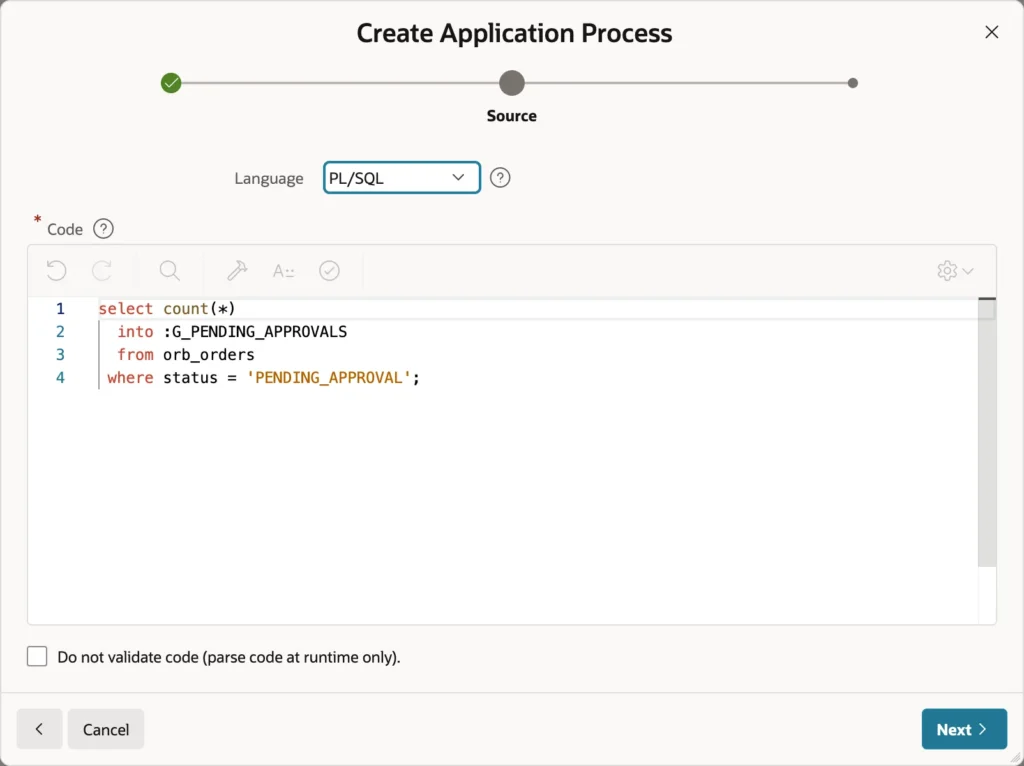This screenshot has height=766, width=1024.
Task: Enable Do not validate code checkbox
Action: click(37, 656)
